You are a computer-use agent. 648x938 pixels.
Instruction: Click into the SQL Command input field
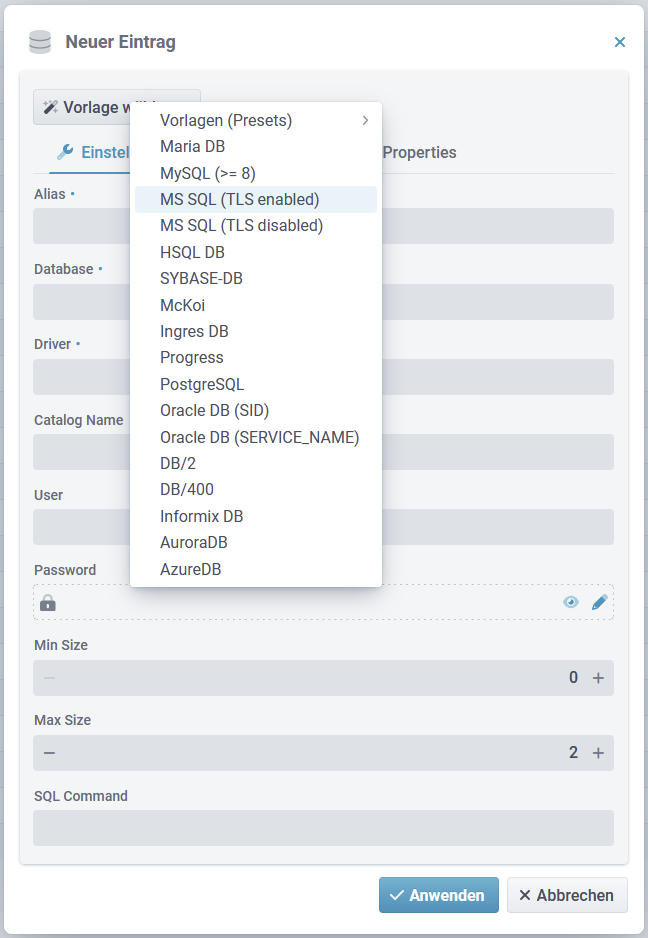click(x=323, y=828)
